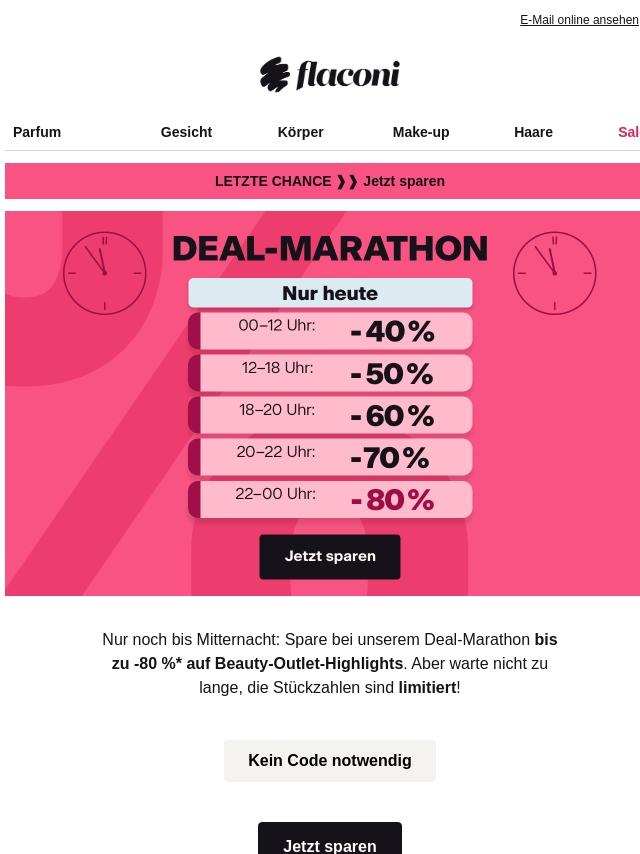Click the Kein Code notwendig box

tap(330, 760)
